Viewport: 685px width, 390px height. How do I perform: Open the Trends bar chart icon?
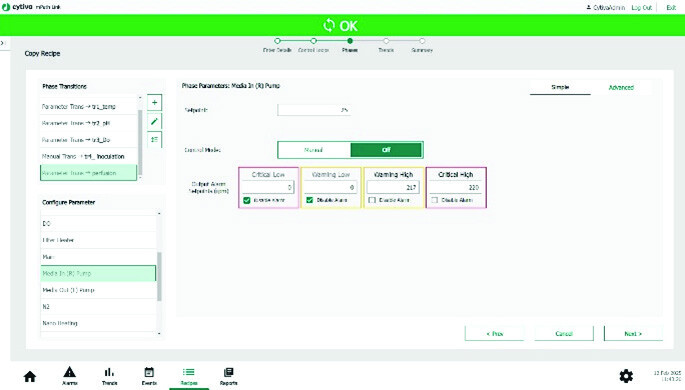tap(109, 372)
